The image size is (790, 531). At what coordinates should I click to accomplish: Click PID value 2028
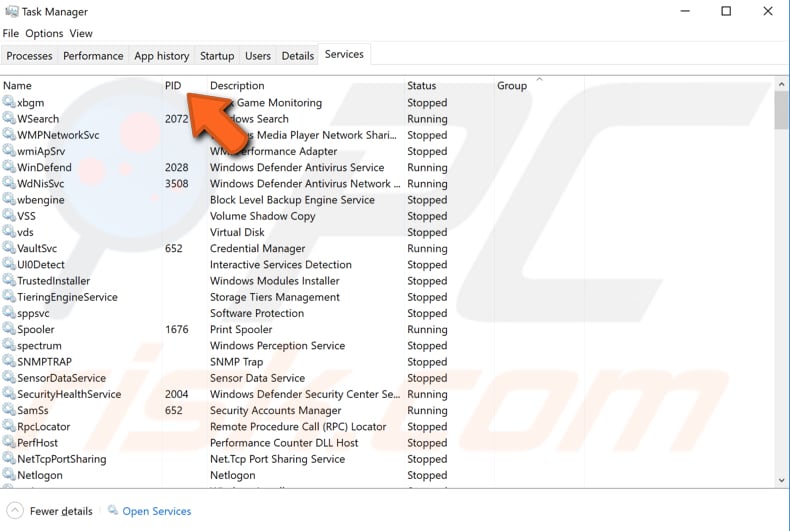177,167
